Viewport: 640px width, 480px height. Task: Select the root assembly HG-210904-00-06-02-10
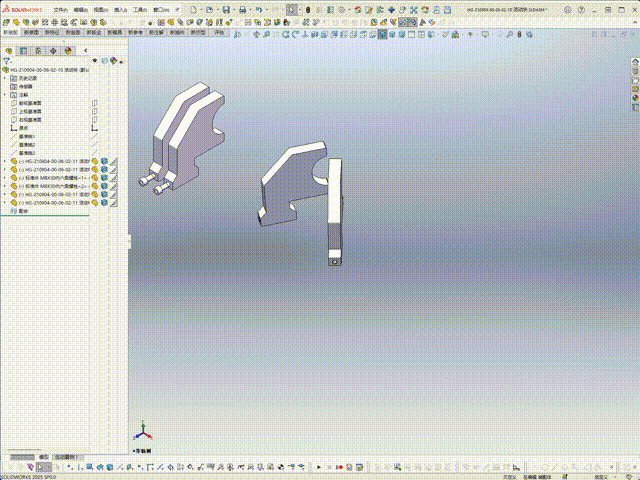tap(46, 70)
